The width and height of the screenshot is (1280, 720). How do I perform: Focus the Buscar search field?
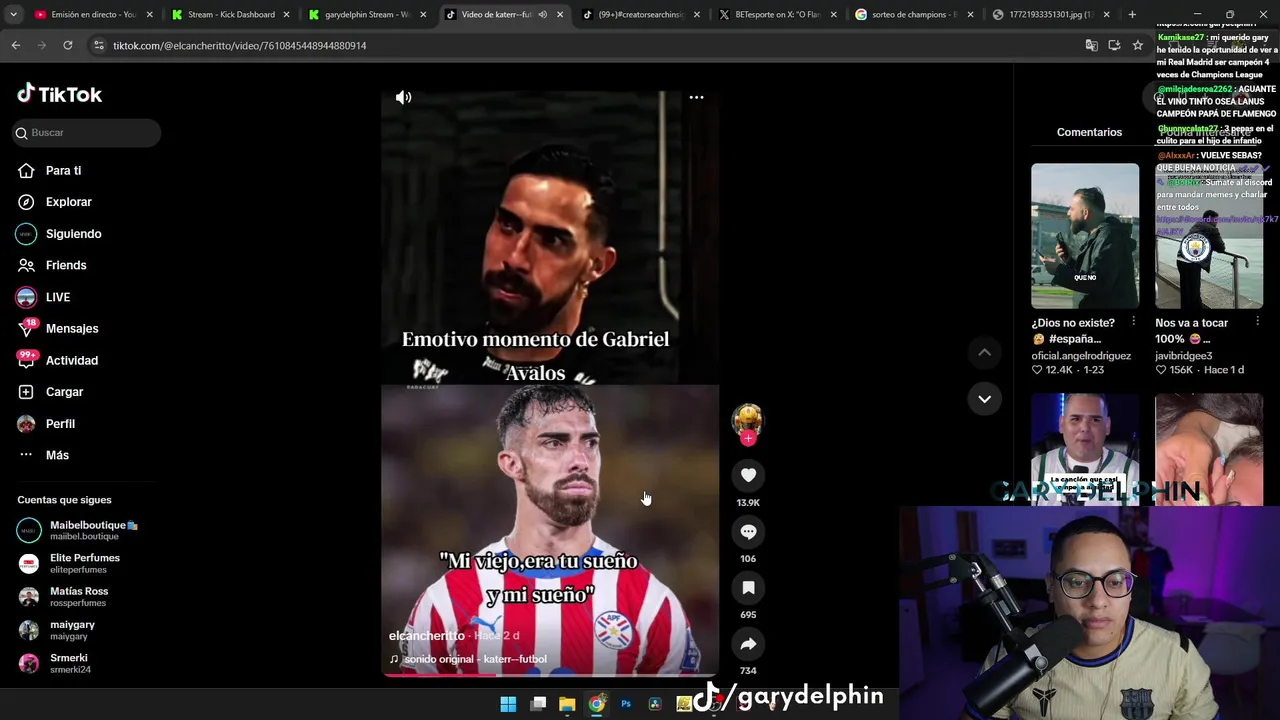point(87,132)
